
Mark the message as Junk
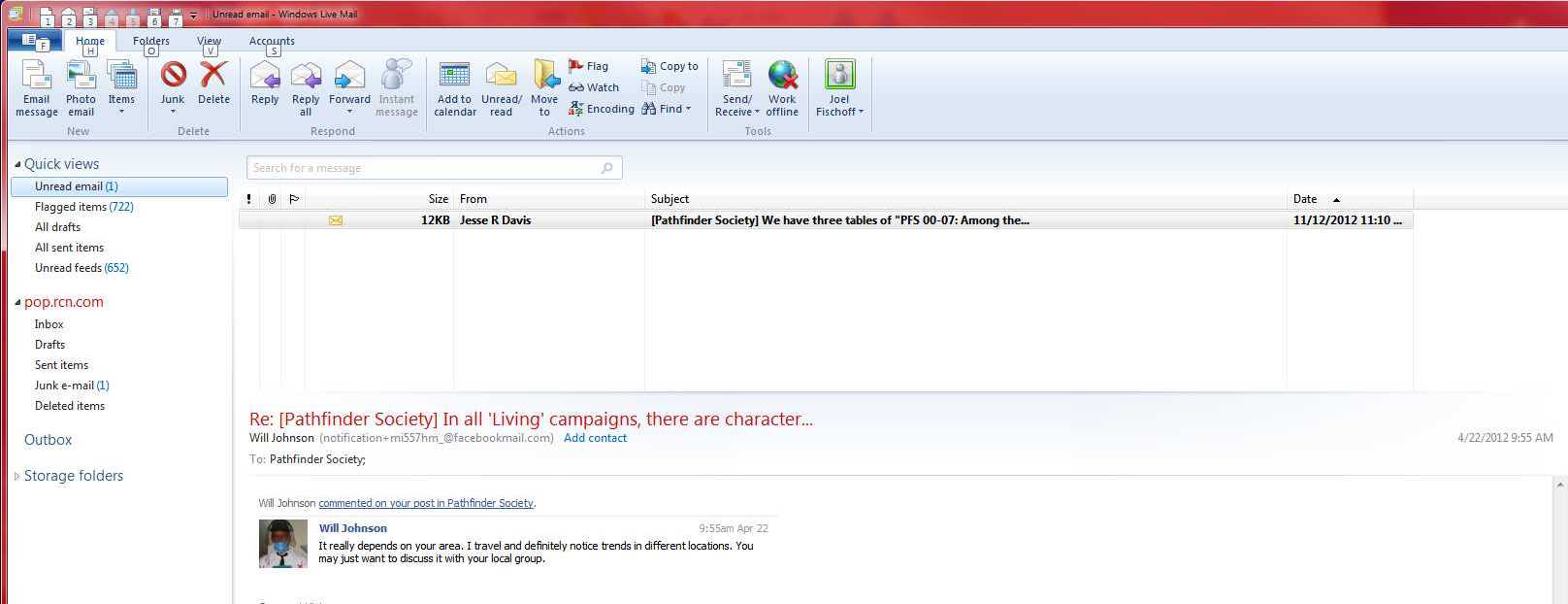[x=173, y=88]
